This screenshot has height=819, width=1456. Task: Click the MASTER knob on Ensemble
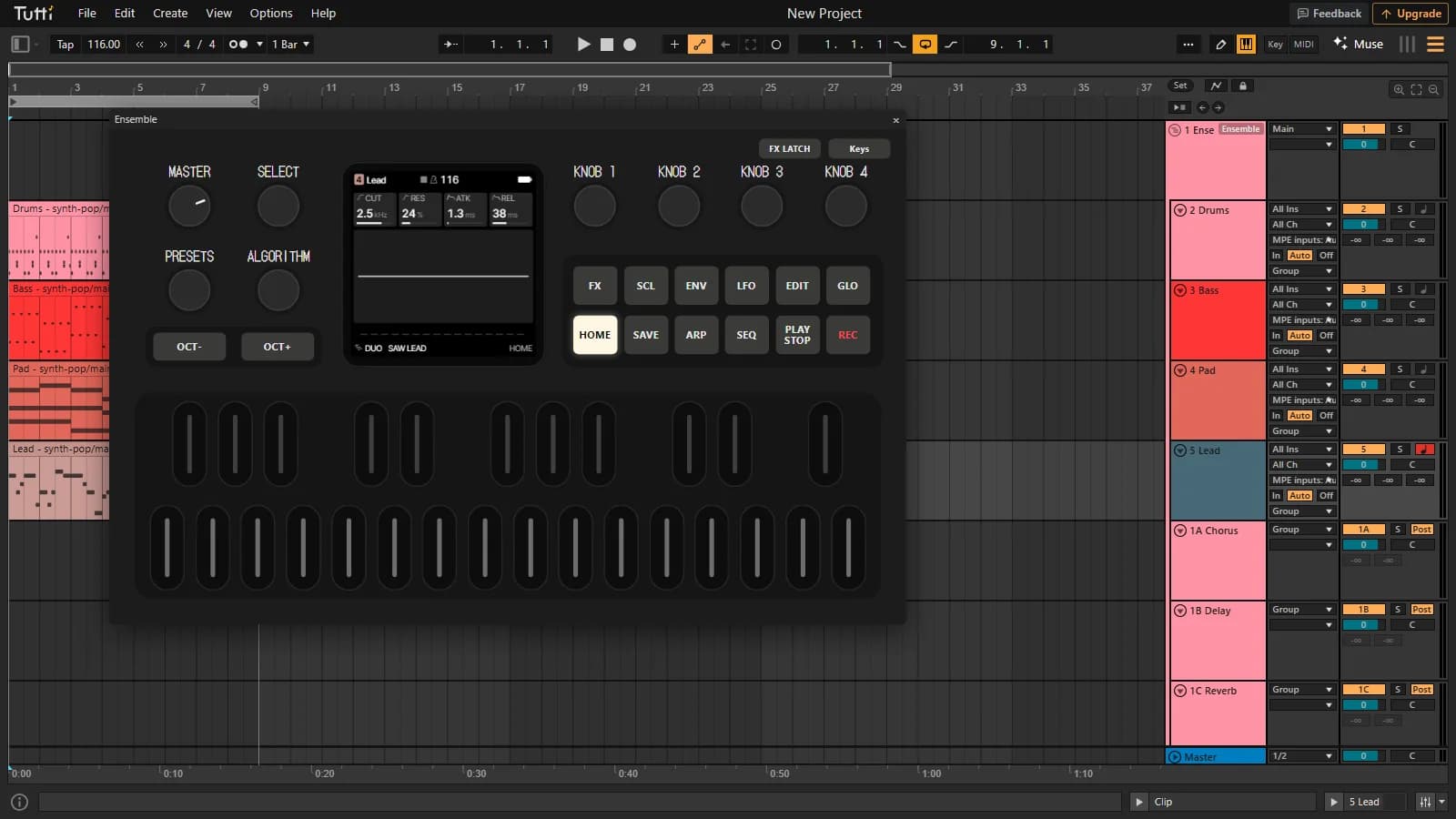189,206
